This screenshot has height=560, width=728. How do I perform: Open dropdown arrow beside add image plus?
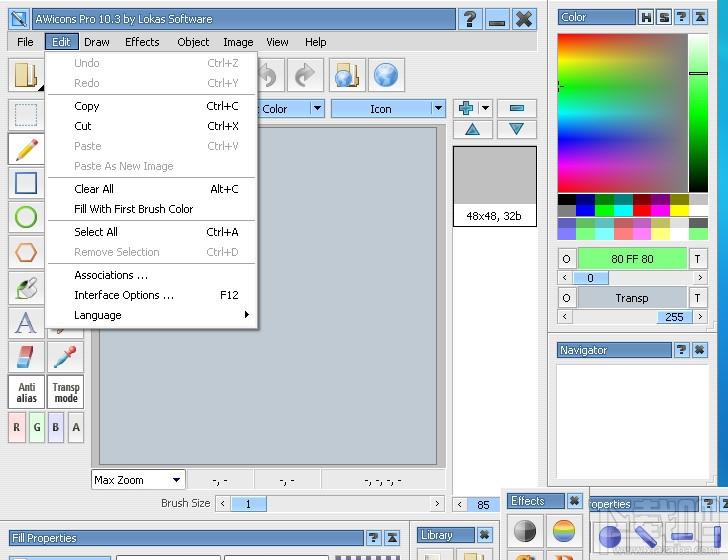[486, 108]
